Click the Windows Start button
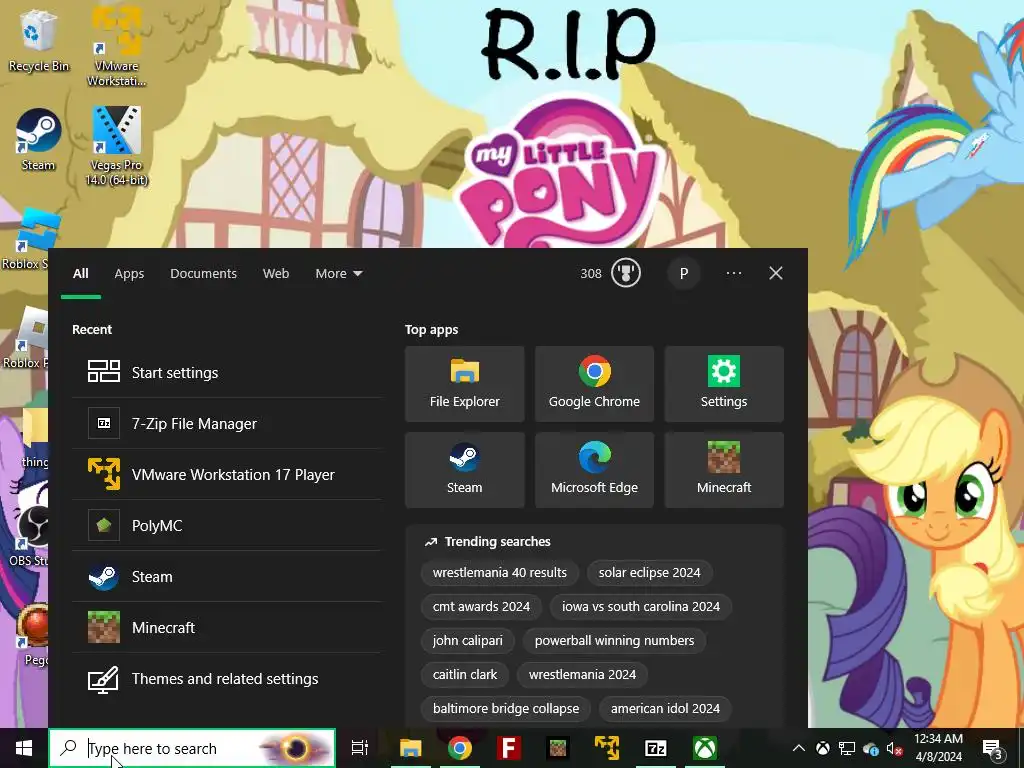 (24, 748)
